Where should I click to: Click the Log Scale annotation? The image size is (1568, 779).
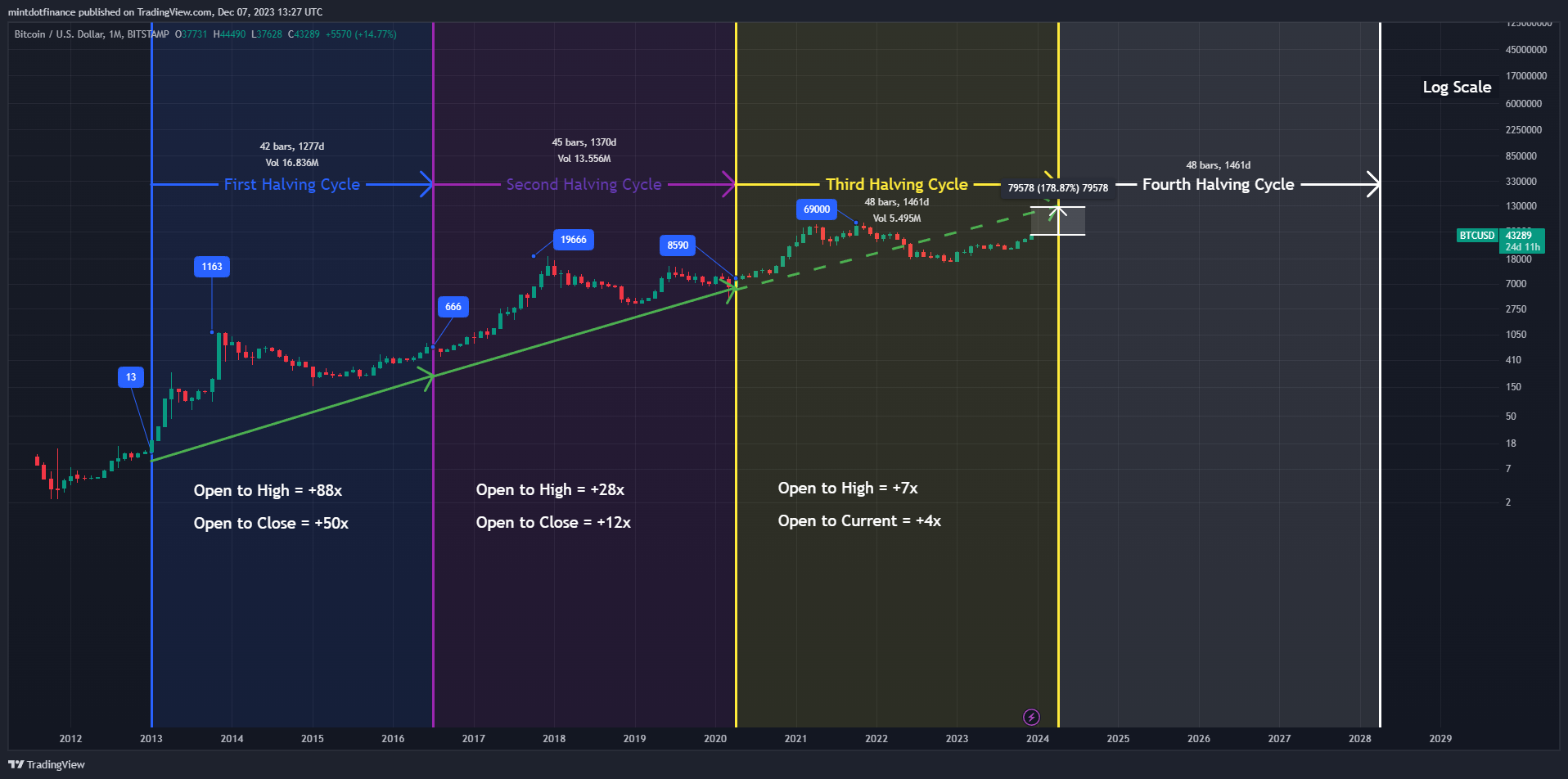(x=1457, y=87)
